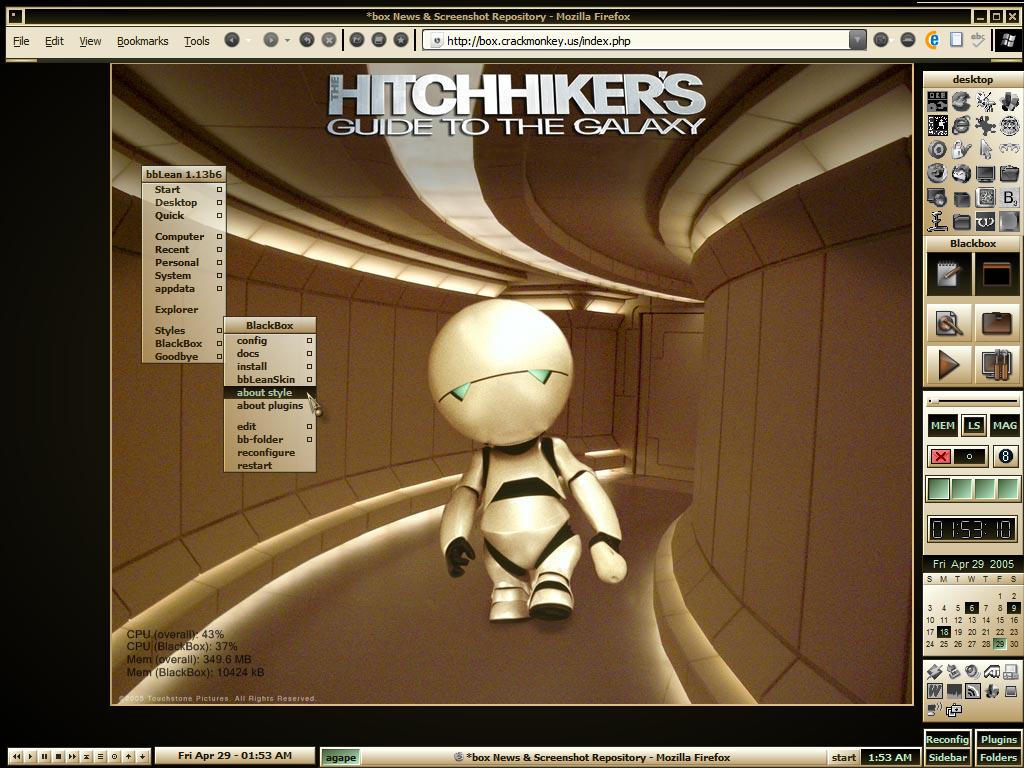This screenshot has height=768, width=1024.
Task: Expand the Start submenu in bbLean menu
Action: [184, 189]
